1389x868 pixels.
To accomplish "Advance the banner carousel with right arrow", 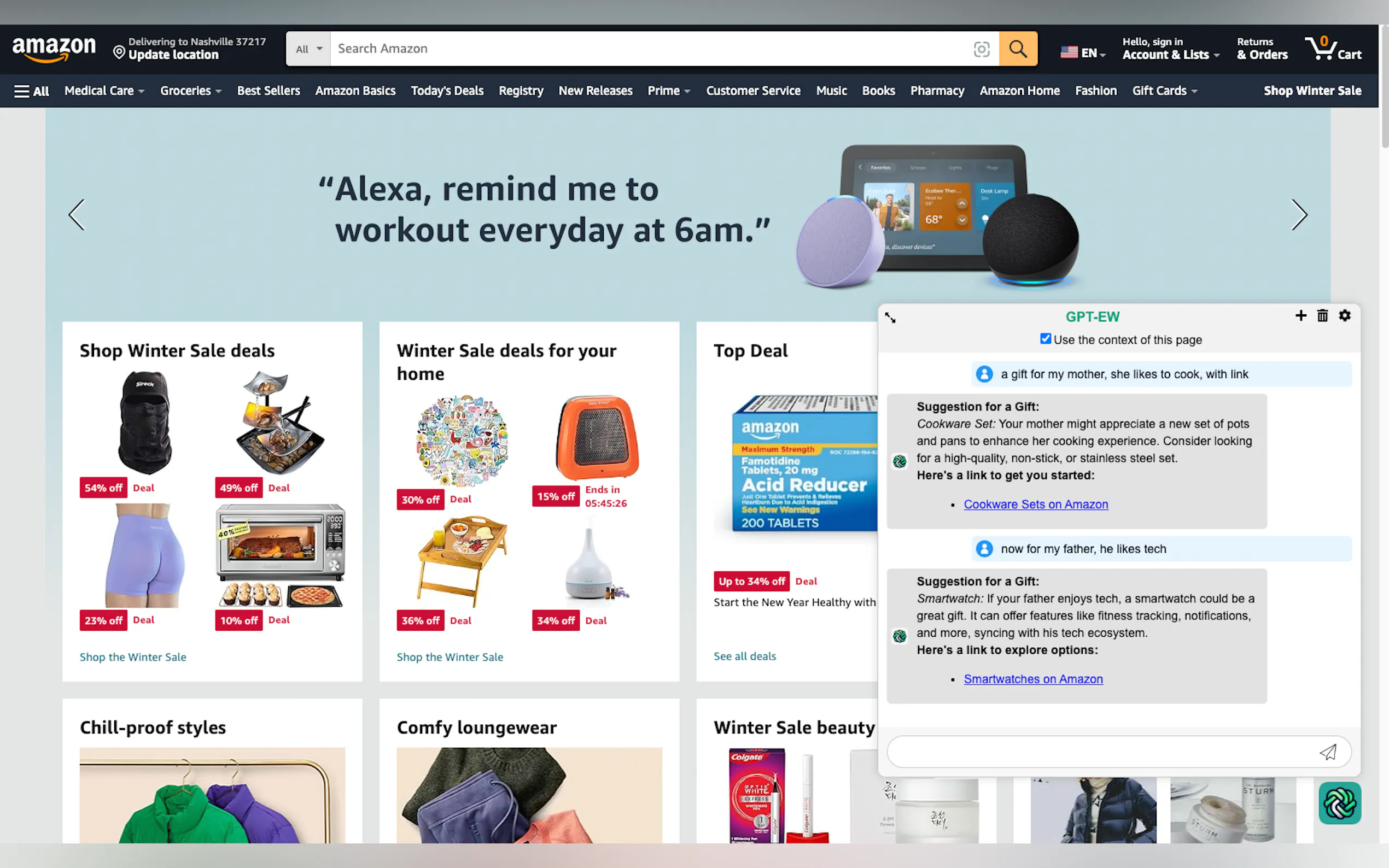I will (x=1299, y=215).
